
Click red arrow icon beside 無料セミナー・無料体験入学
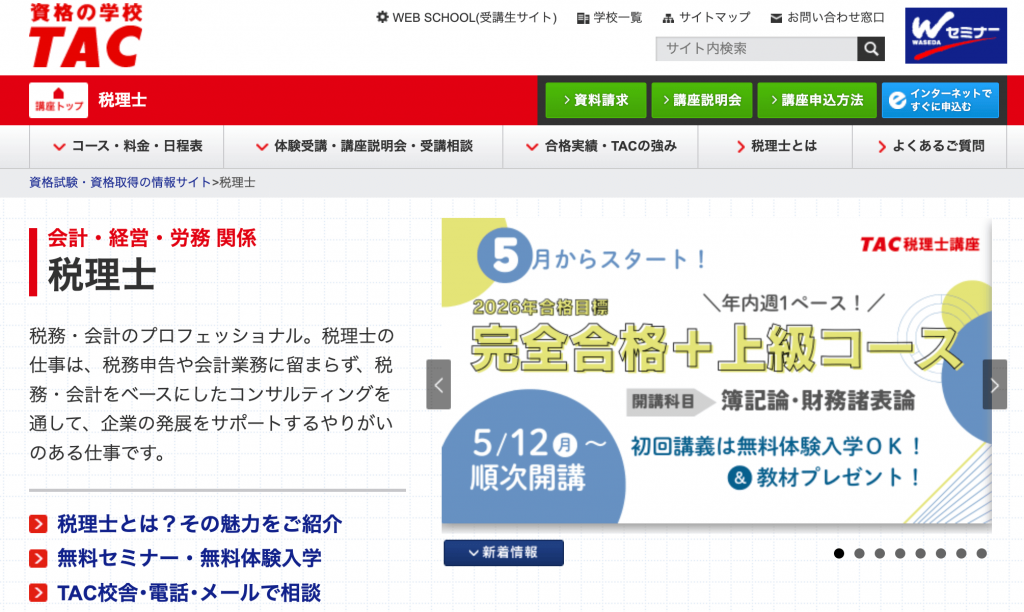(39, 558)
